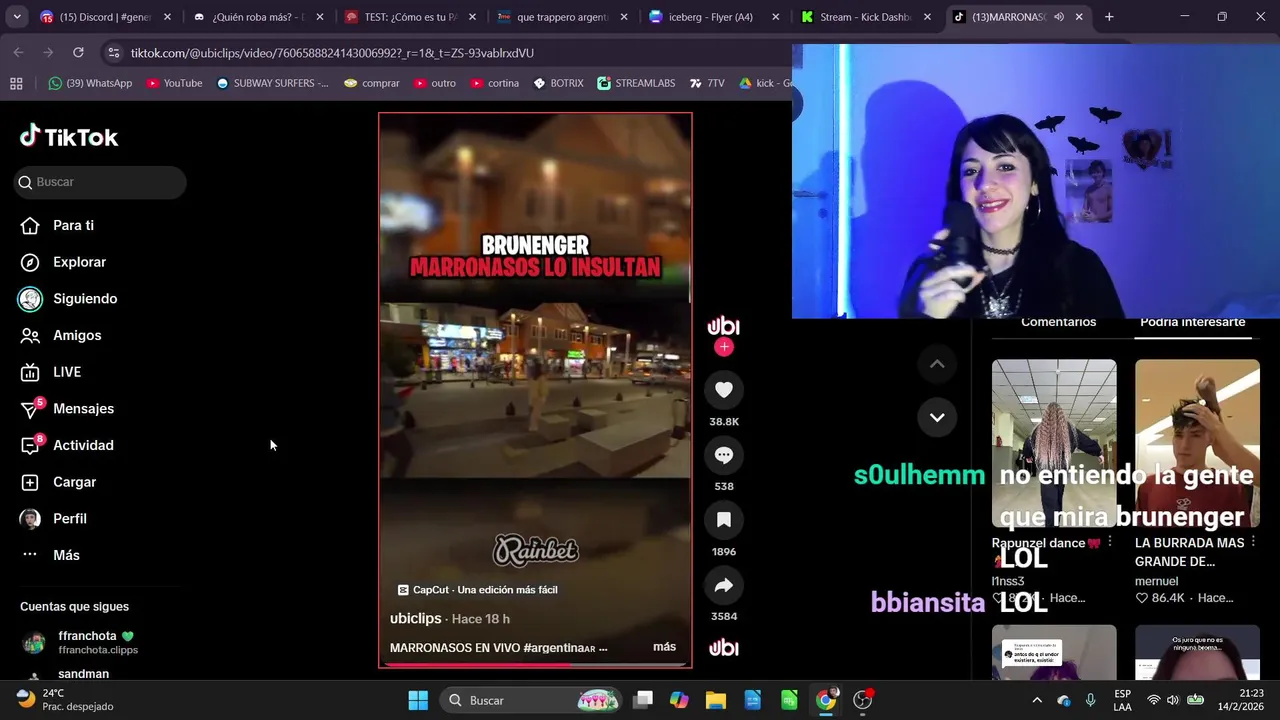Open options for LA BURRADA MAS GRANDE video
1280x720 pixels.
pos(1253,542)
